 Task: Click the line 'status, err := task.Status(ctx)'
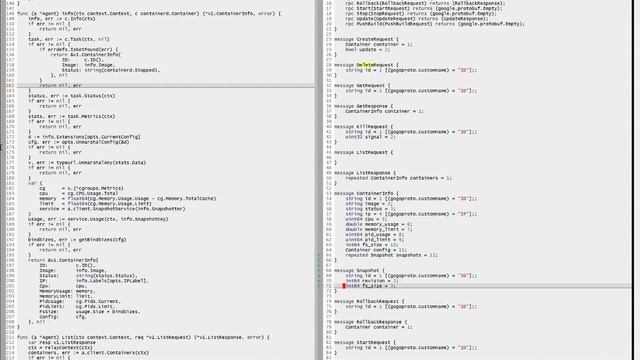coord(71,96)
